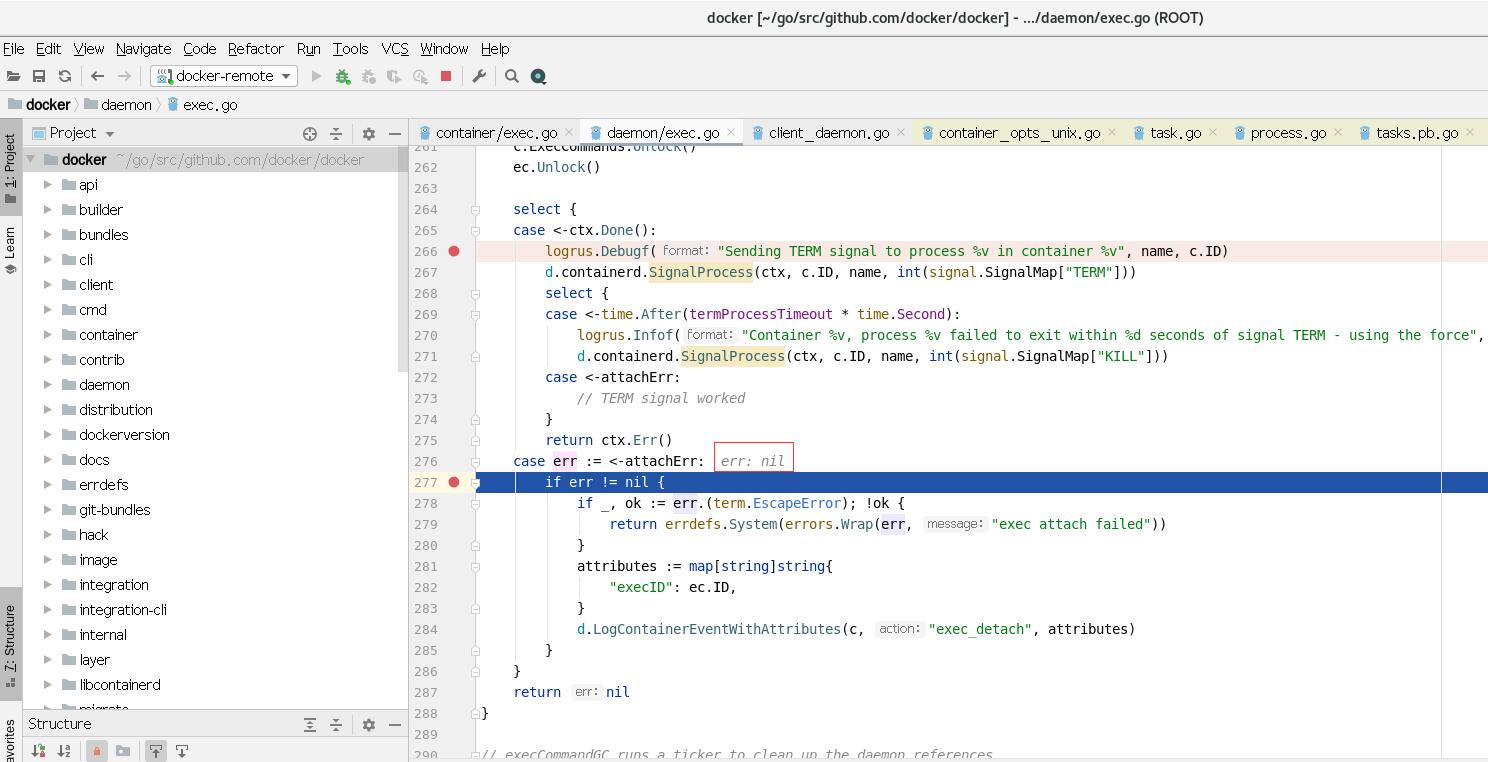The height and width of the screenshot is (762, 1488).
Task: Close the daemon/exec.go tab
Action: tap(731, 132)
